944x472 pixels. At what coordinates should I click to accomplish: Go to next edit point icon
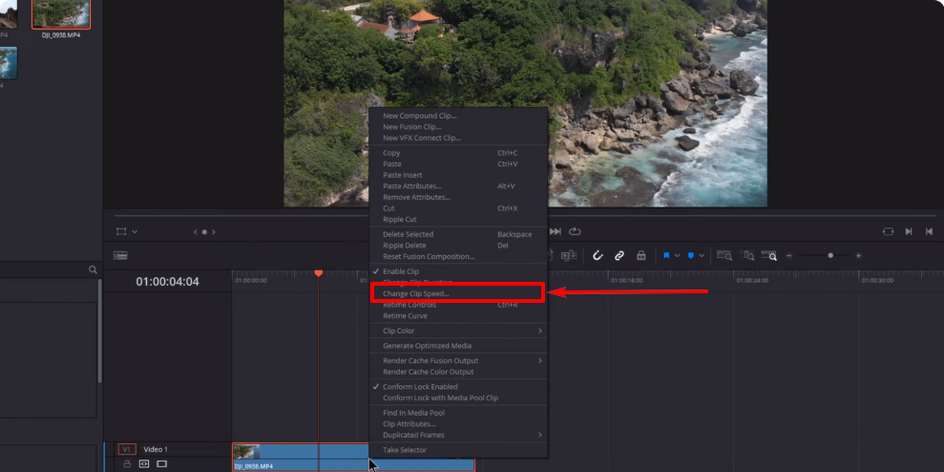click(908, 232)
